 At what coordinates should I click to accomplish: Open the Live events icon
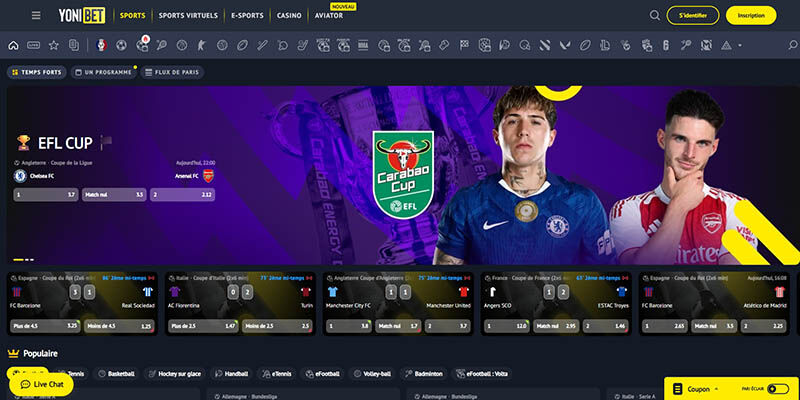[x=34, y=45]
